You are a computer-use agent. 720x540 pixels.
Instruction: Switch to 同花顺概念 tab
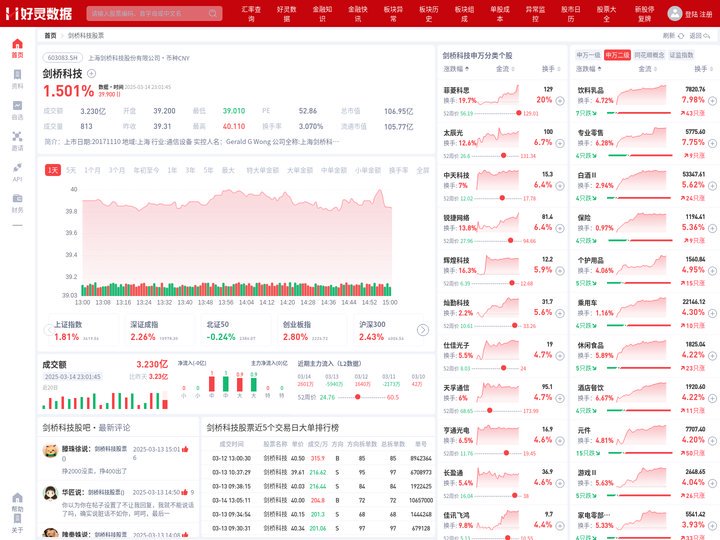tap(649, 55)
